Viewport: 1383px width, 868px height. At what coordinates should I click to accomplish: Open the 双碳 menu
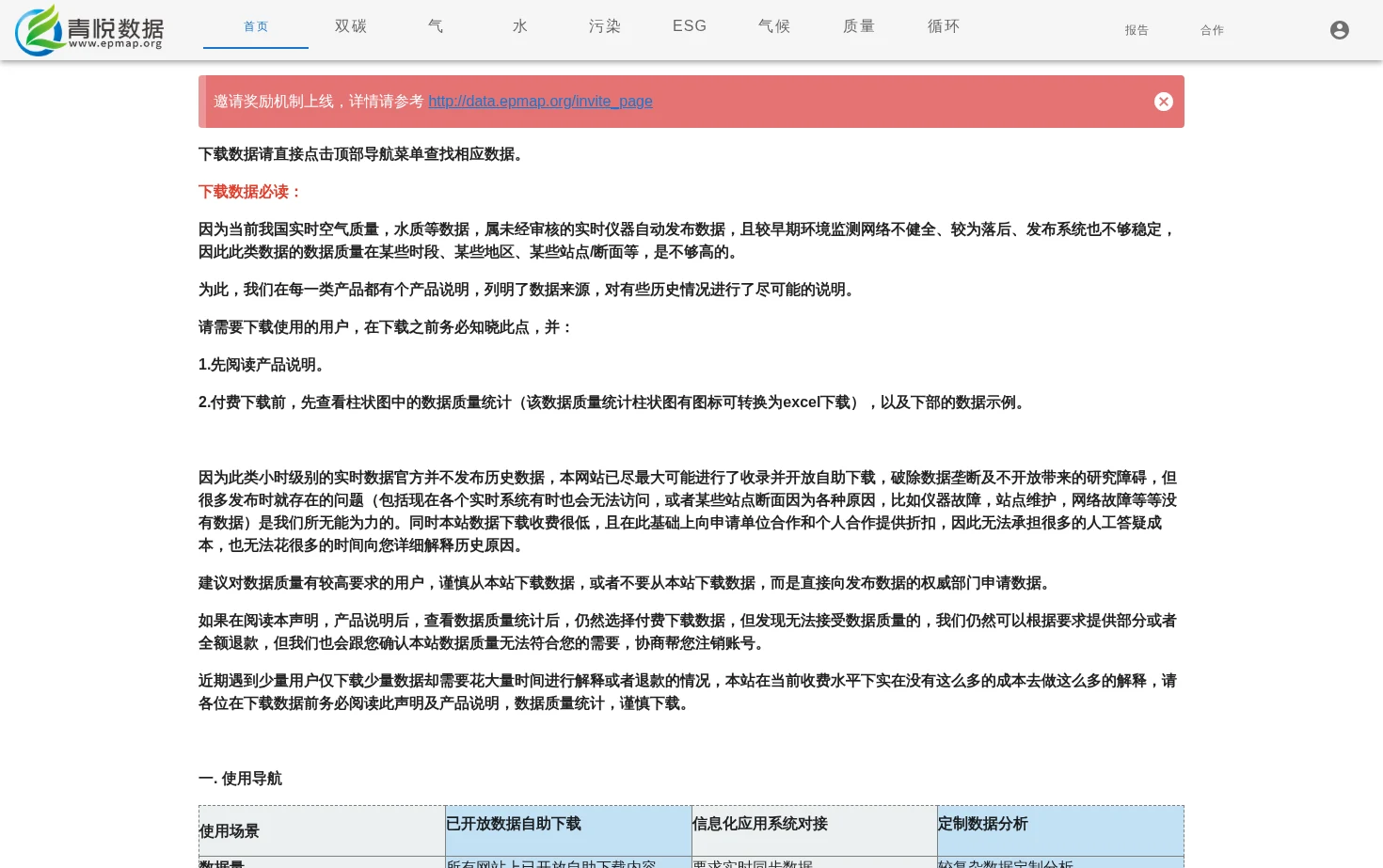click(x=351, y=26)
